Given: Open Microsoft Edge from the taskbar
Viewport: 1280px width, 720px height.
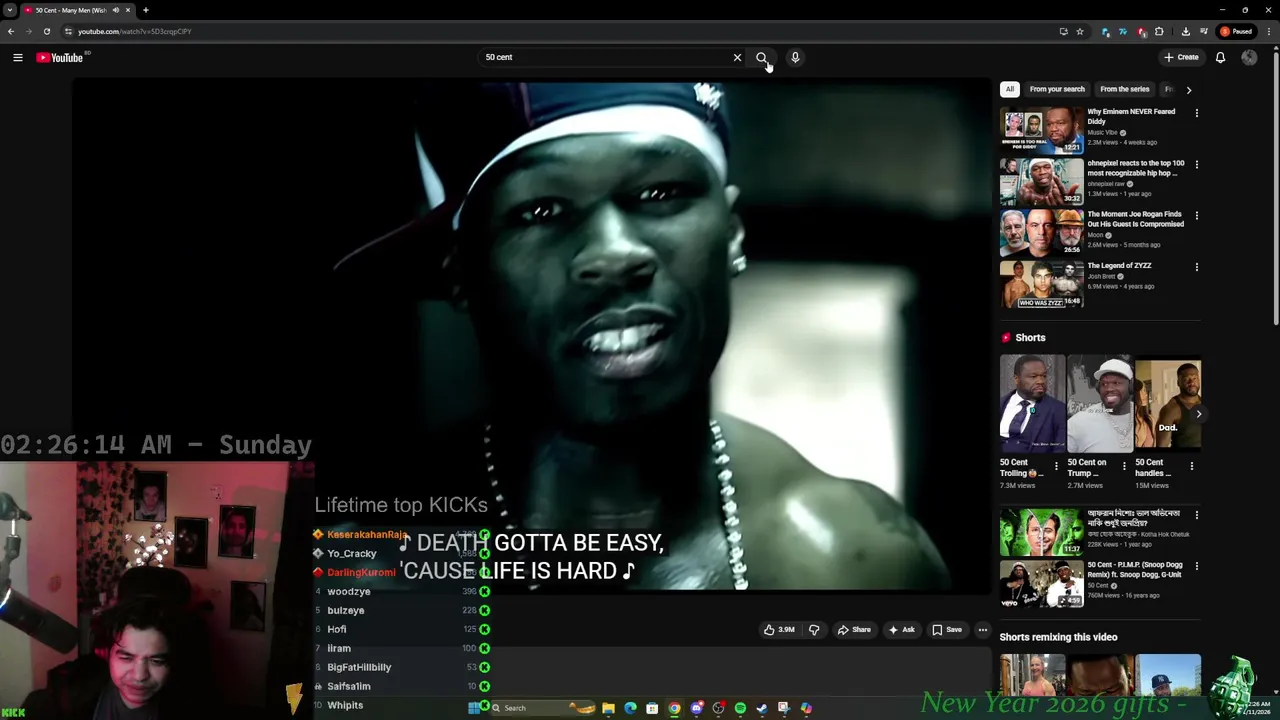Looking at the screenshot, I should (x=630, y=708).
